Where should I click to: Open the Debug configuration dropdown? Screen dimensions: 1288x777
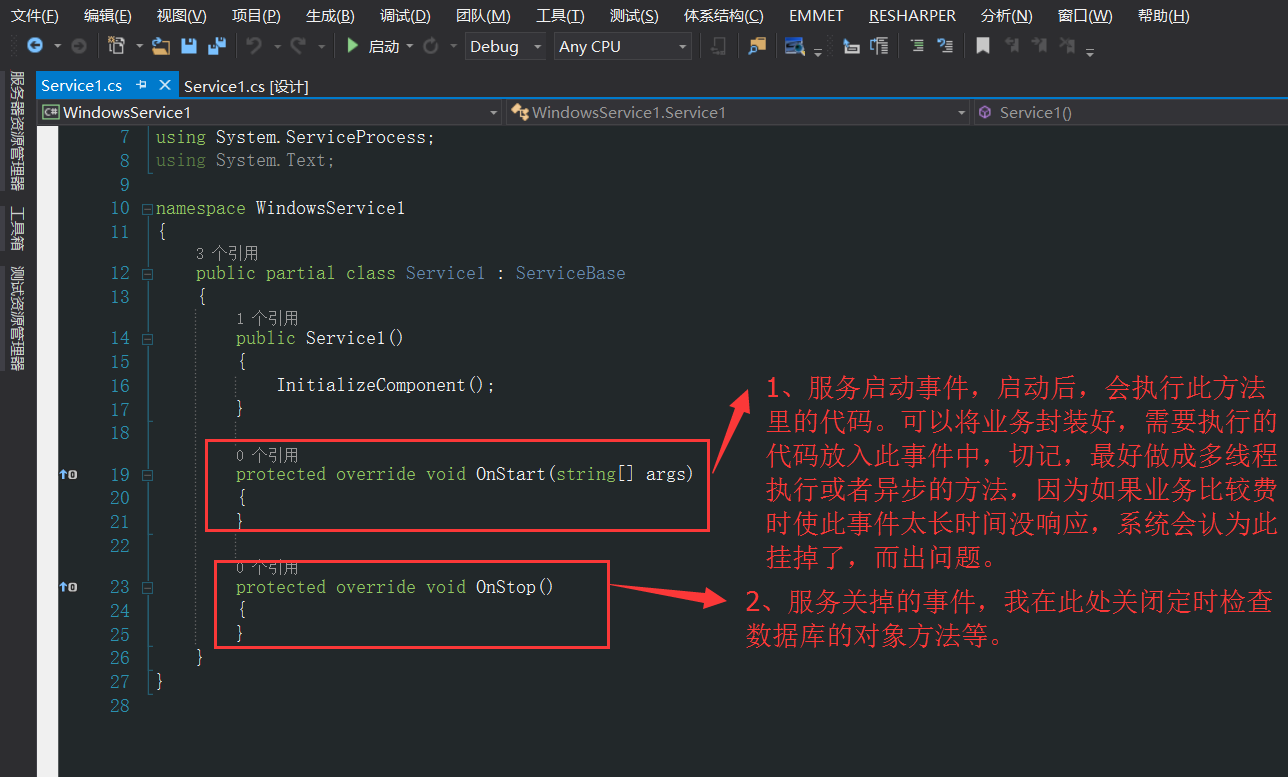[x=507, y=46]
